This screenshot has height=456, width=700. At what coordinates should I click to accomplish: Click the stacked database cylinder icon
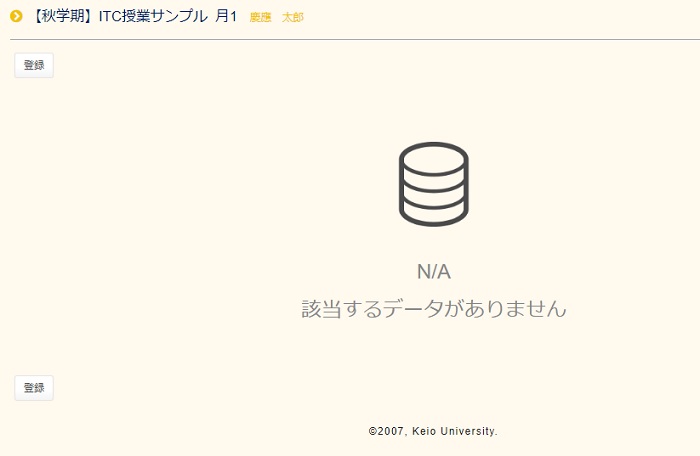(x=433, y=184)
